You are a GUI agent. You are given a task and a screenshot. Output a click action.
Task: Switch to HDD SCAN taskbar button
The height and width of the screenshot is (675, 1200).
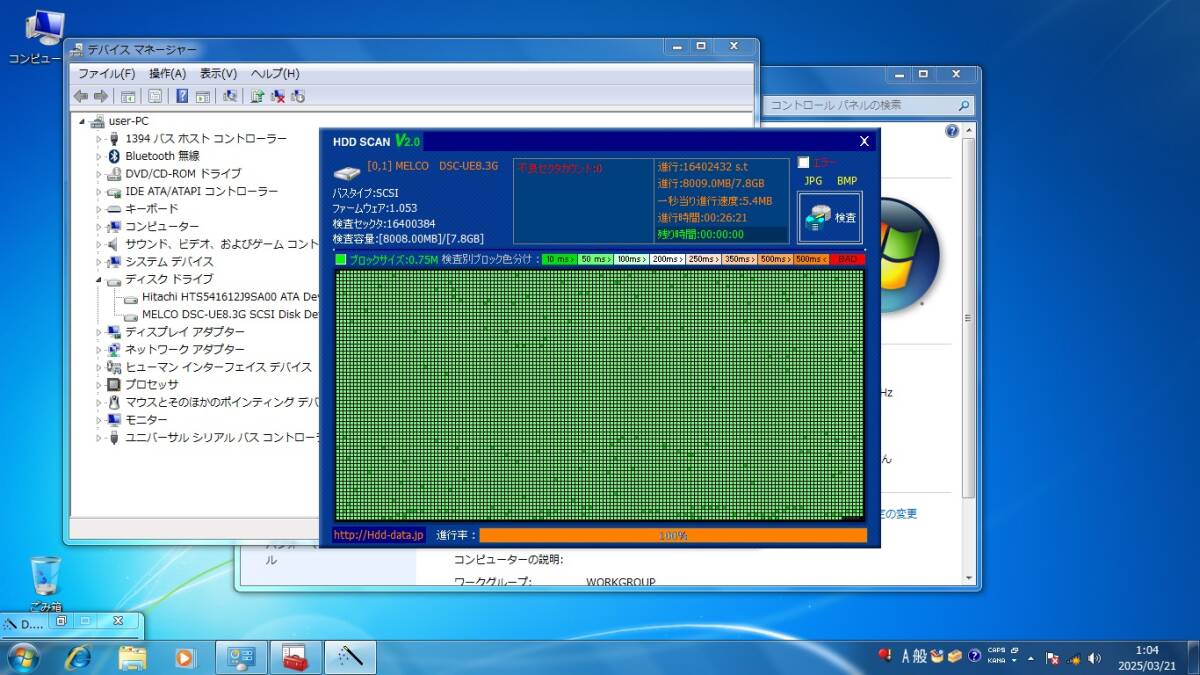(349, 657)
